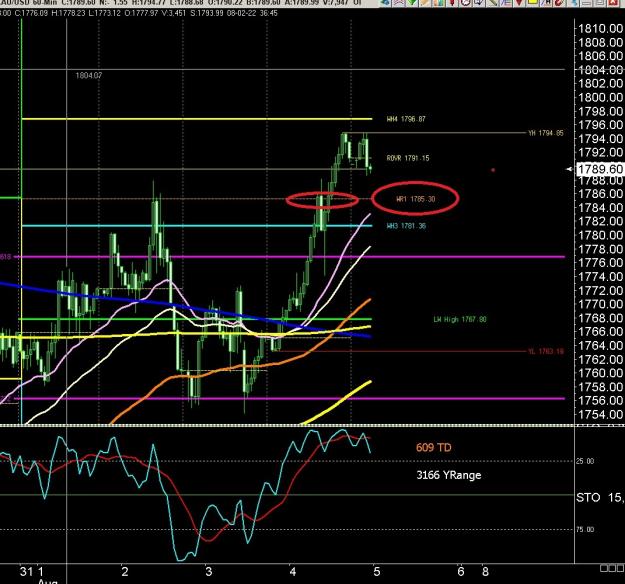Click the L:1773.12 low value in header
The width and height of the screenshot is (625, 584).
tap(105, 13)
